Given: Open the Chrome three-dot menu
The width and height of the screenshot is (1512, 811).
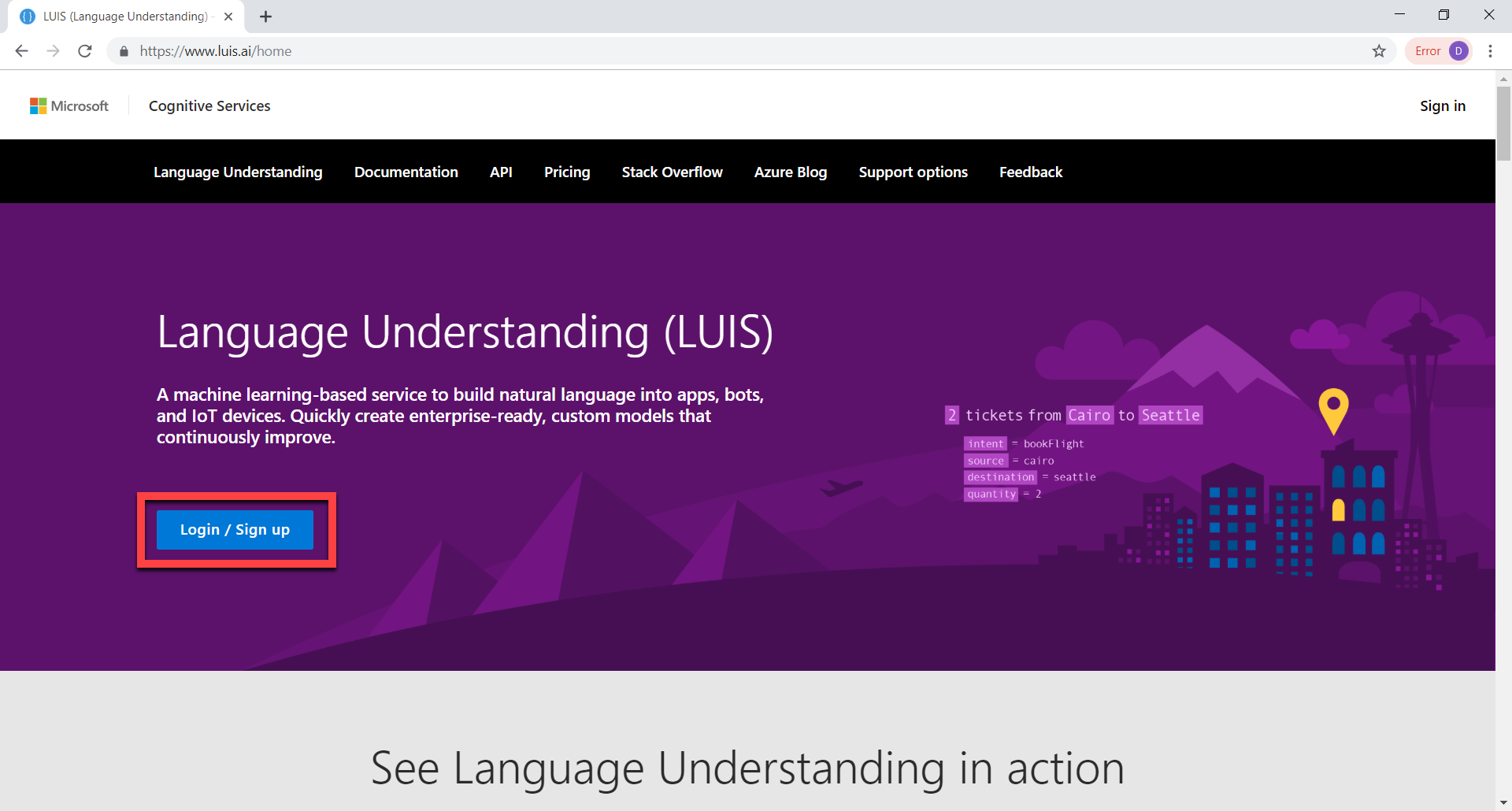Looking at the screenshot, I should (x=1490, y=51).
